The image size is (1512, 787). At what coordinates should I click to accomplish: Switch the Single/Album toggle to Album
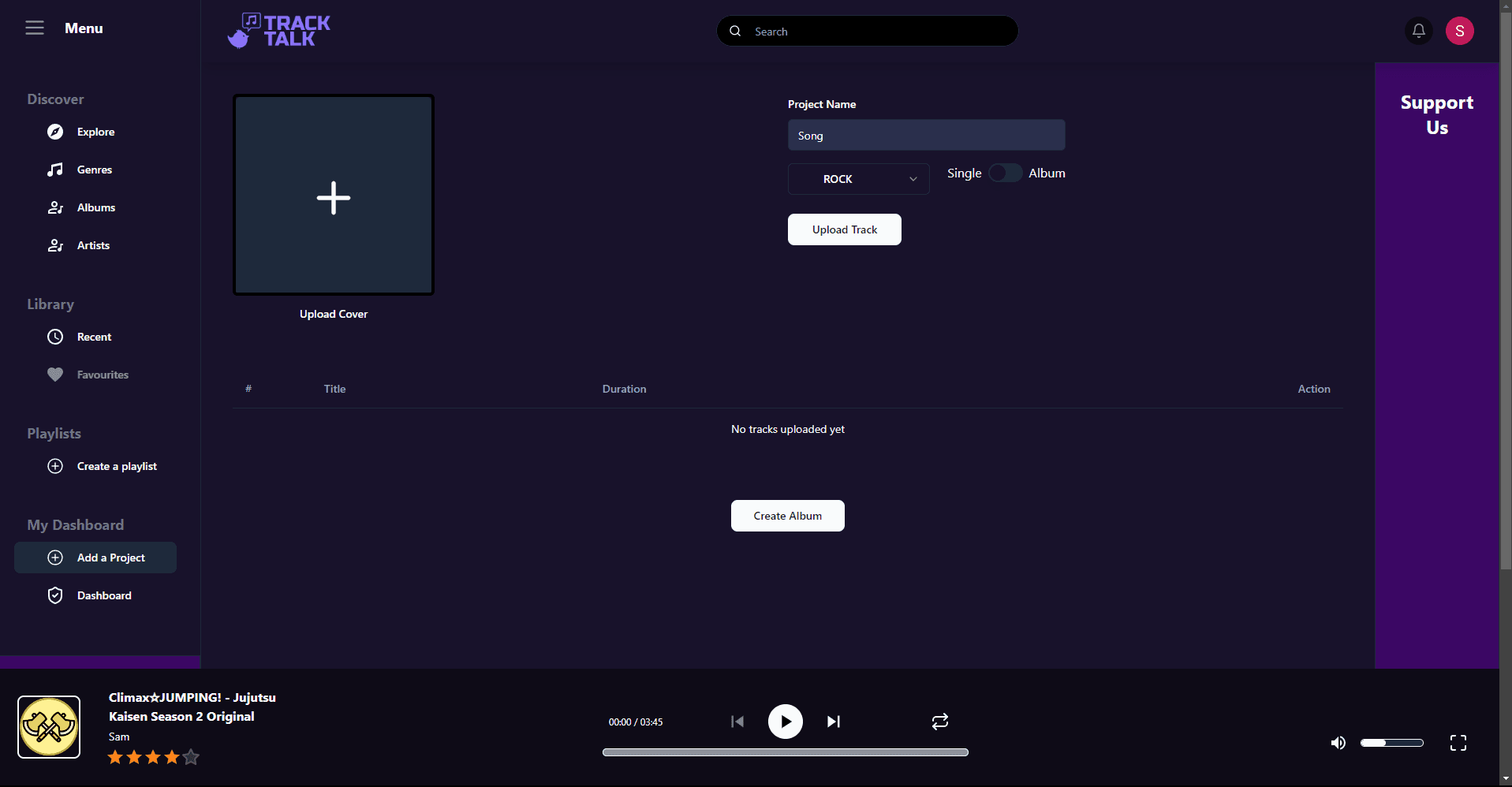1005,173
